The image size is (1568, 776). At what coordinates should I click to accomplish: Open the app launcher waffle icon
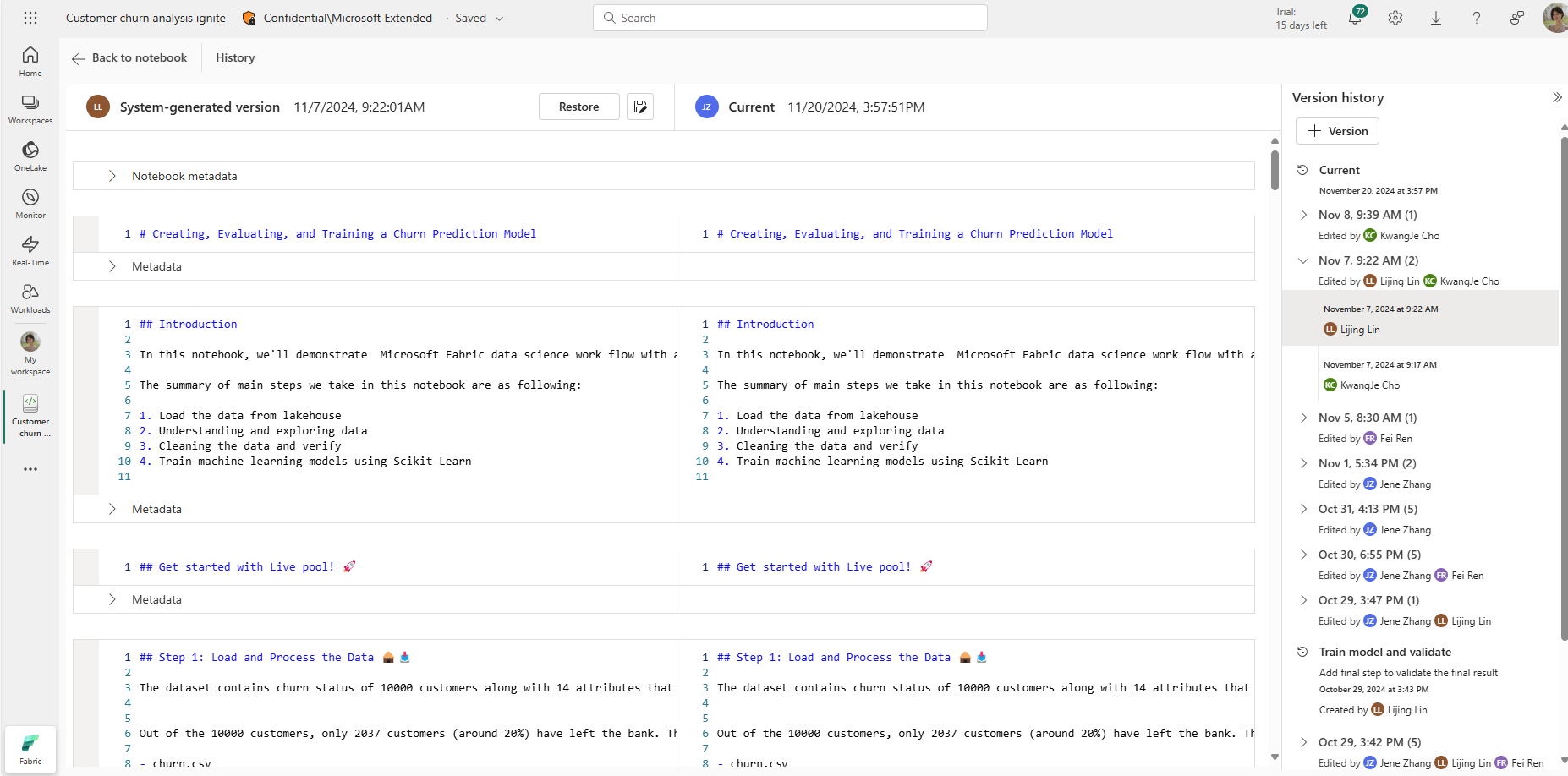pyautogui.click(x=30, y=18)
